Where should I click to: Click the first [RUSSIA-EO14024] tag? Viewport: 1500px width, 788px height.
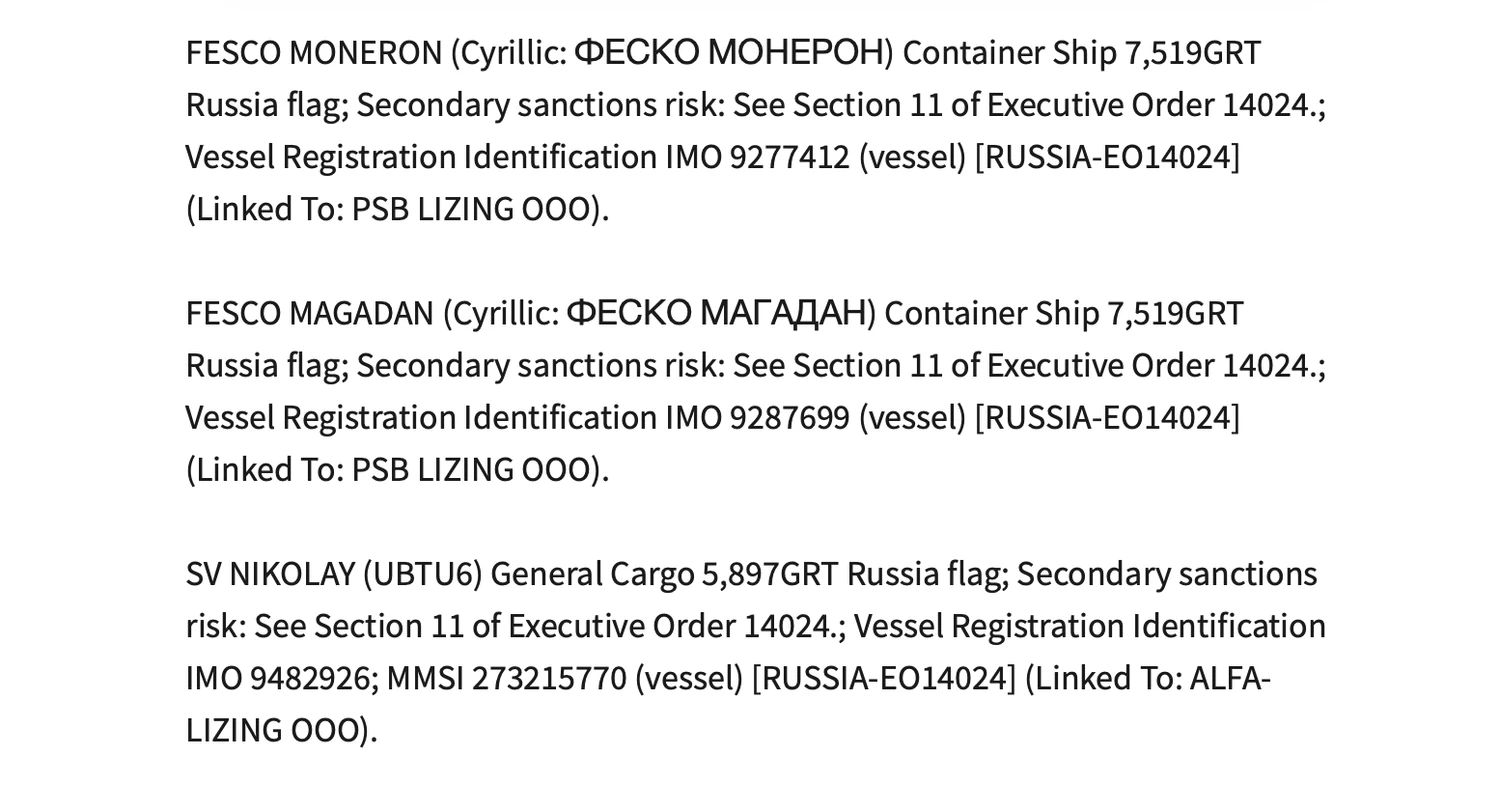(x=1107, y=157)
